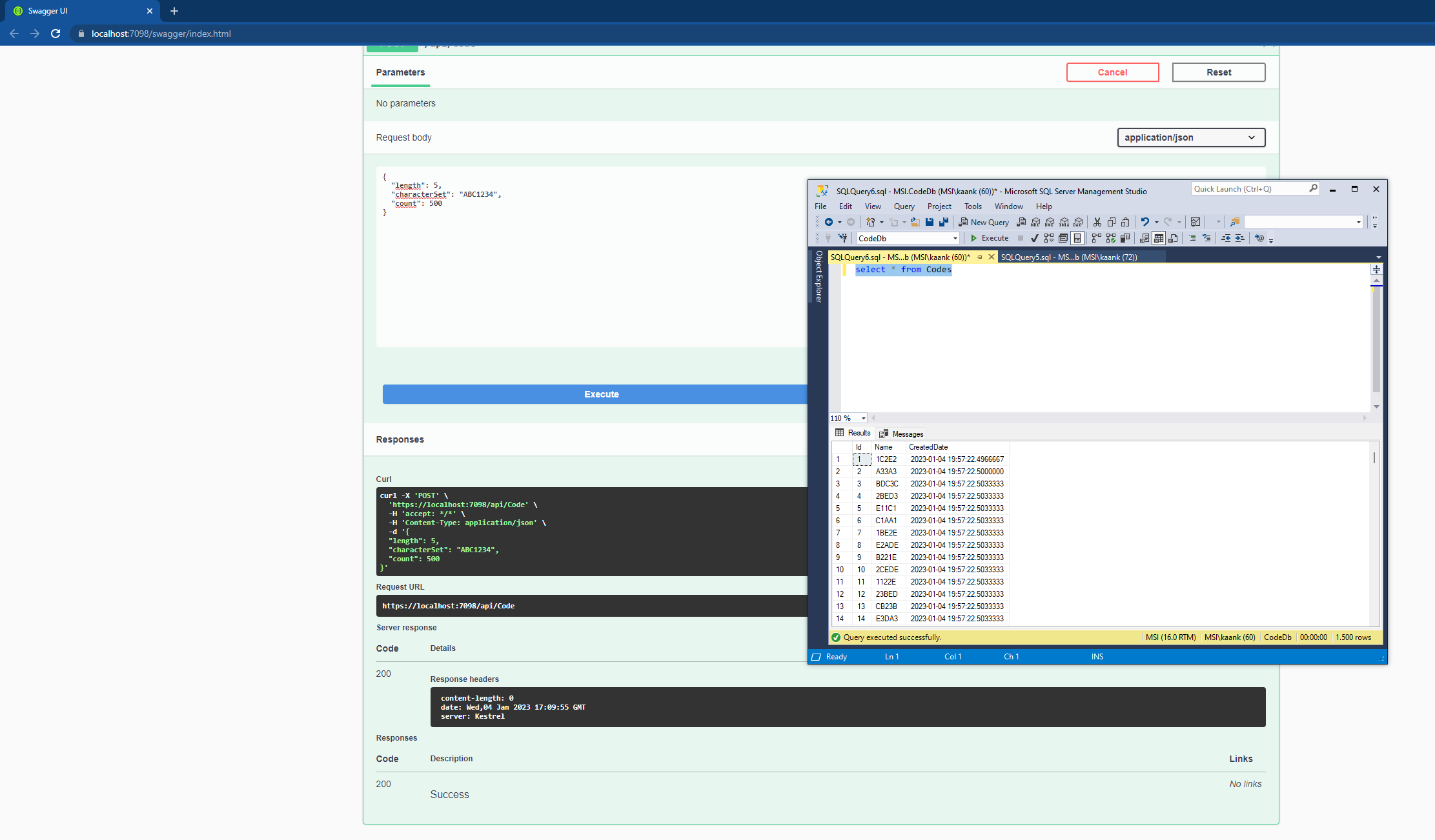
Task: Click the Cancel button in Swagger
Action: [1112, 72]
